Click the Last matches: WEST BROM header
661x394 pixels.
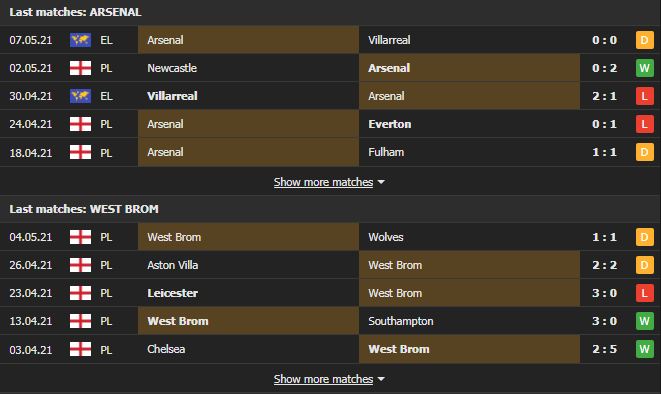click(x=84, y=209)
